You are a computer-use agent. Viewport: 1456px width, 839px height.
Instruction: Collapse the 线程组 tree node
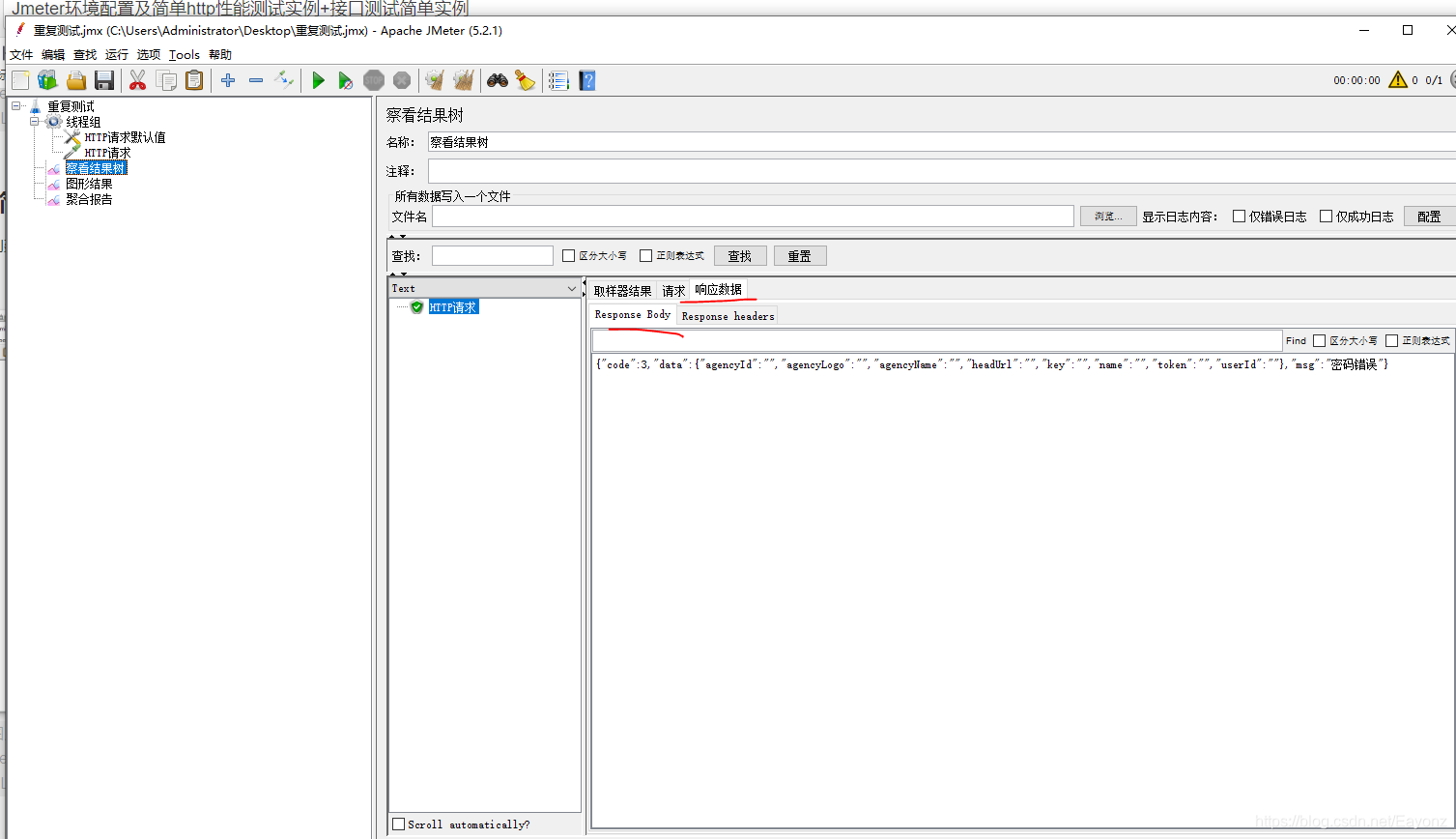[x=35, y=122]
